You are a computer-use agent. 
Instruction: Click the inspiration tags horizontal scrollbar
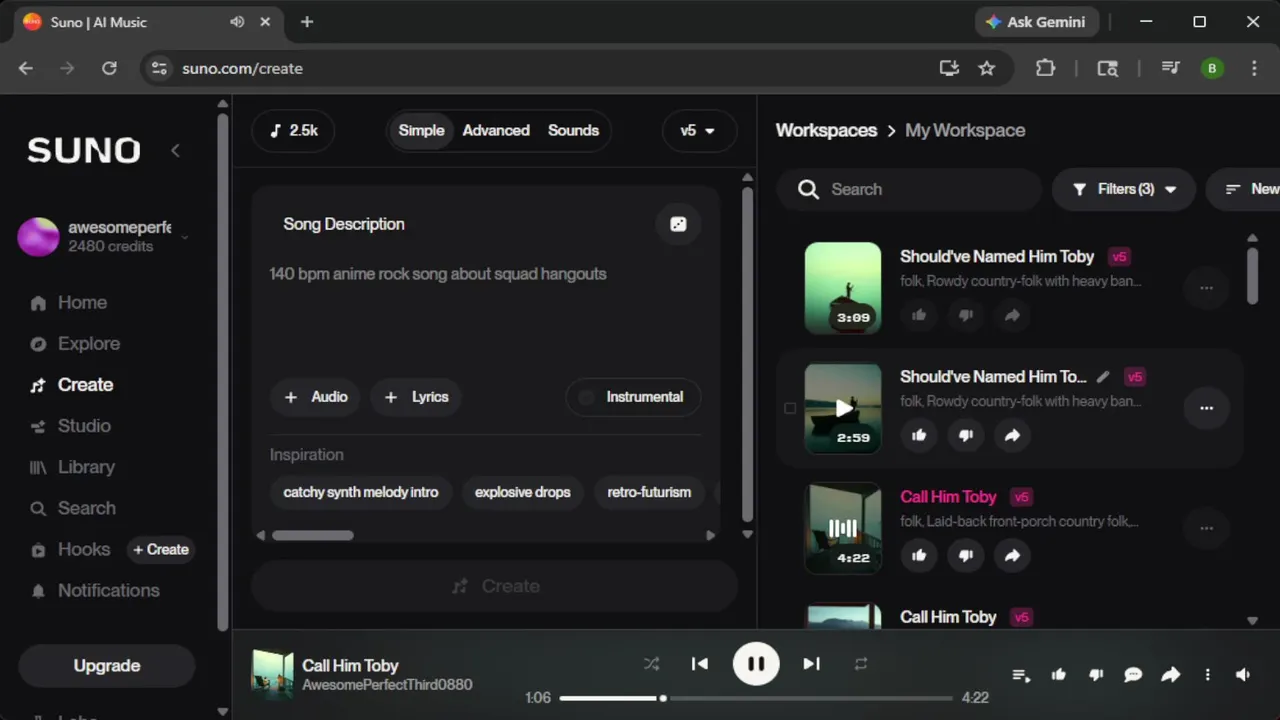tap(313, 535)
